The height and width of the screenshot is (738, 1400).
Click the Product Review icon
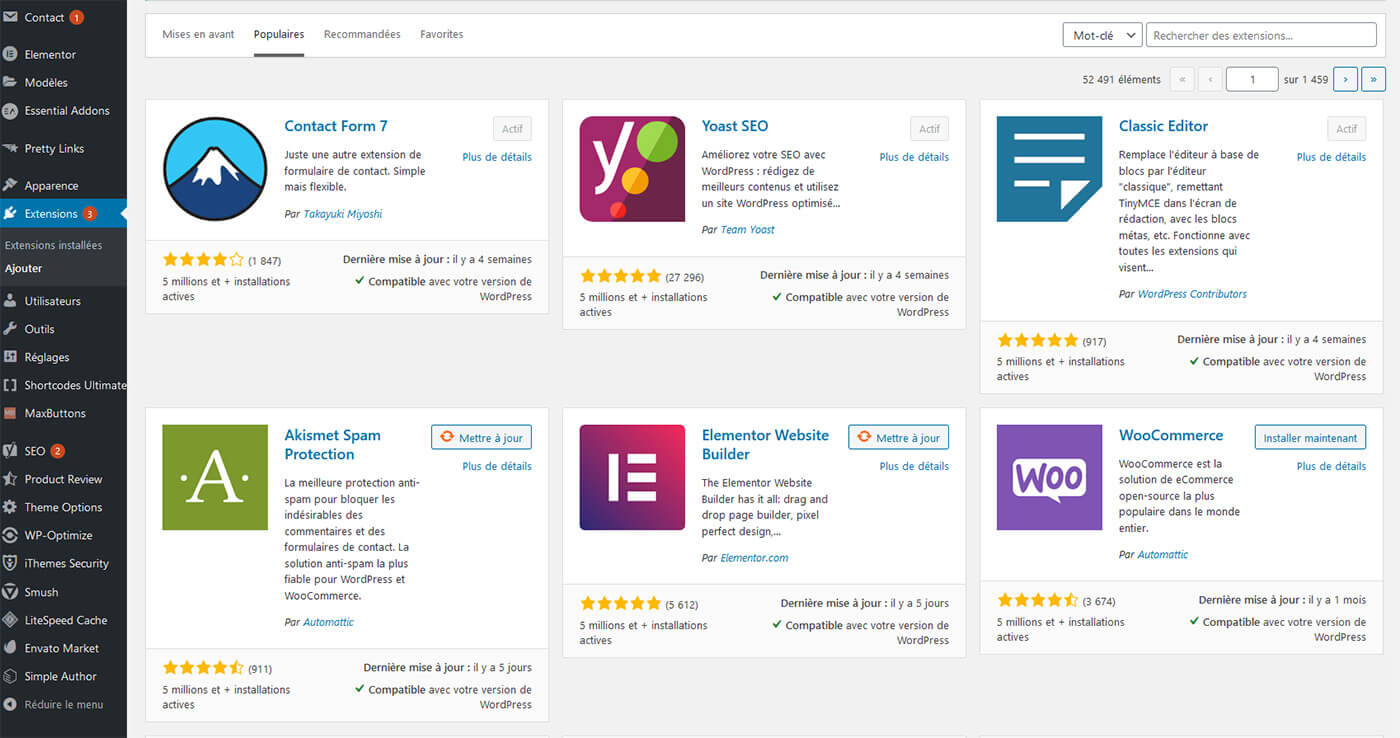10,479
